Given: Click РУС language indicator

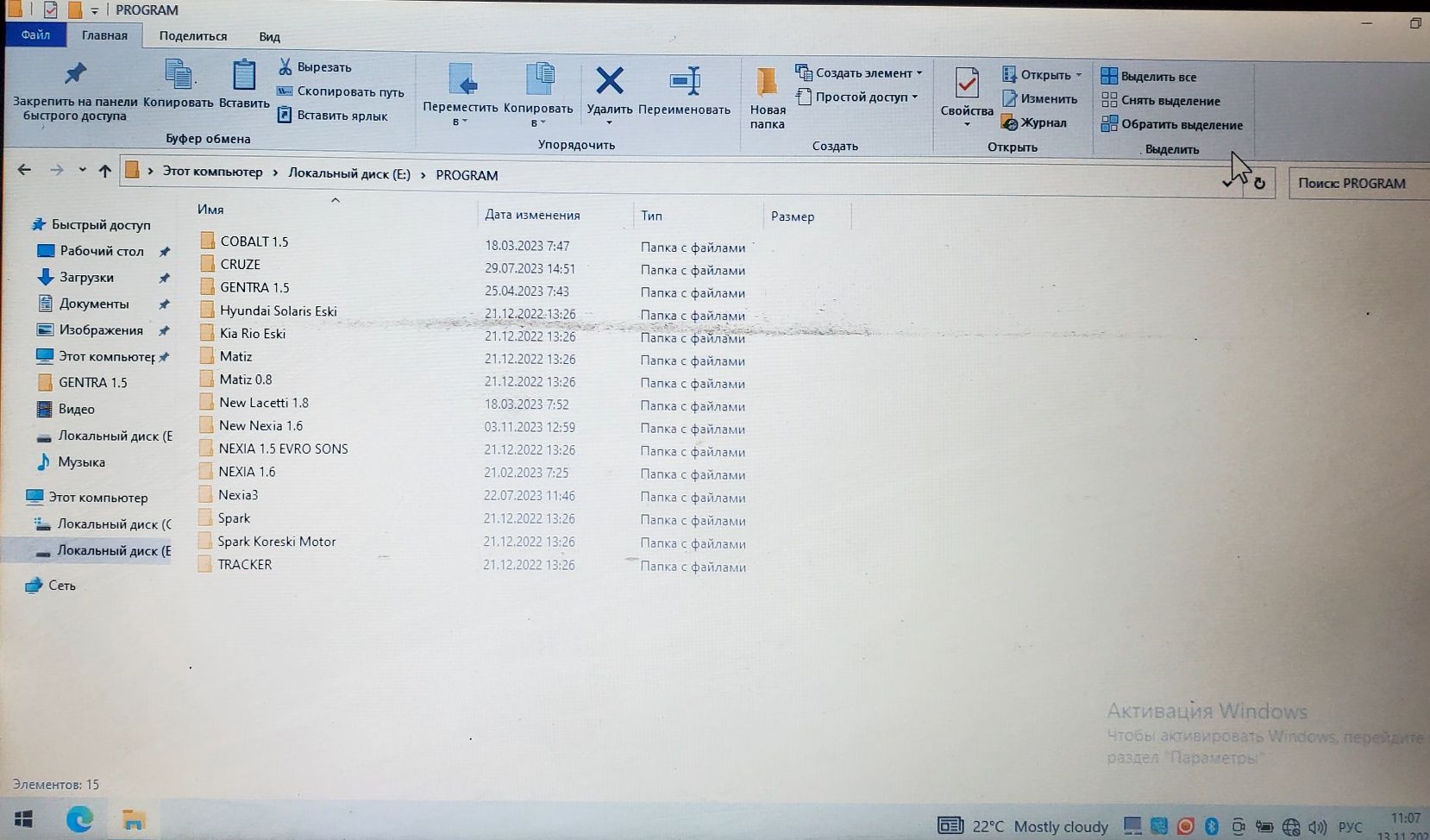Looking at the screenshot, I should pyautogui.click(x=1350, y=828).
